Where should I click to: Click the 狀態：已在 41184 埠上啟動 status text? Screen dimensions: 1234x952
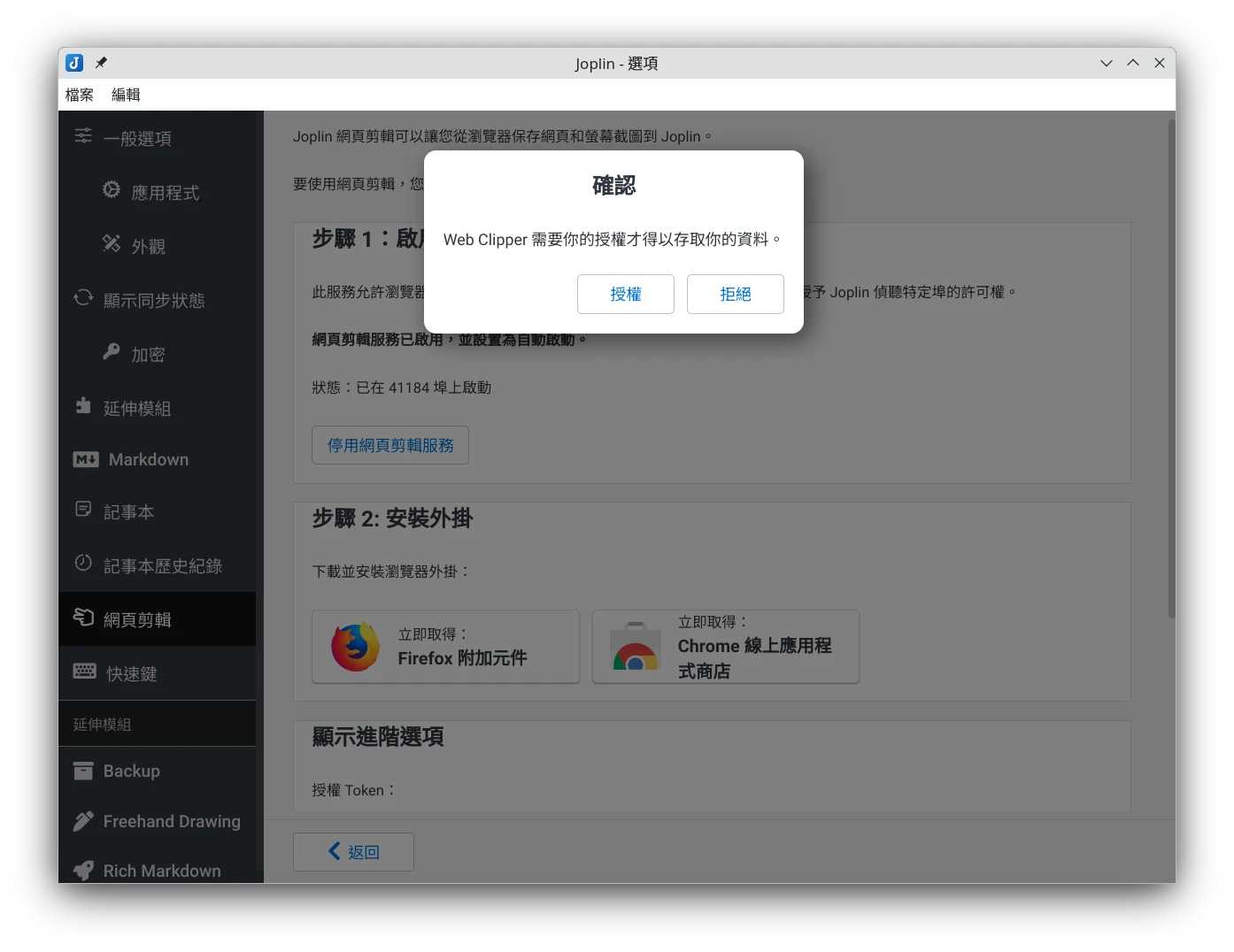click(401, 388)
